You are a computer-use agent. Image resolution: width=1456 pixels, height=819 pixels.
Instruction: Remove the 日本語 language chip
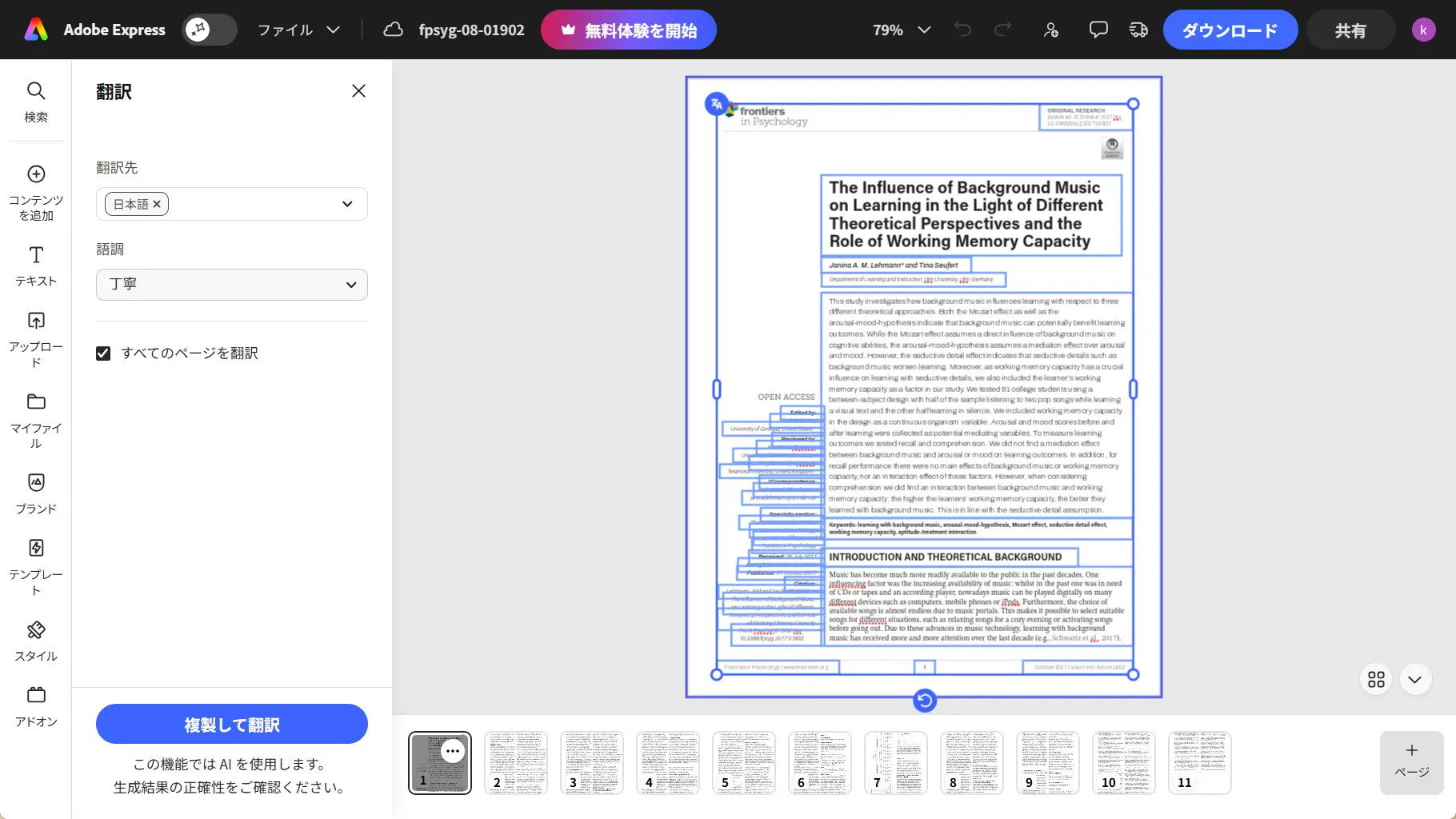click(x=157, y=204)
